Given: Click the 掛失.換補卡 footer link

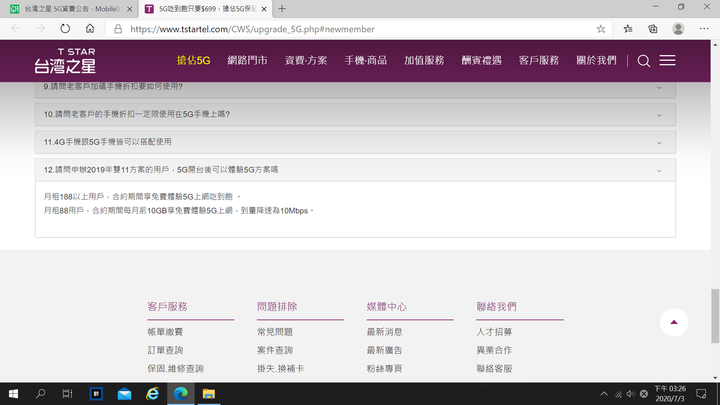Looking at the screenshot, I should [281, 368].
